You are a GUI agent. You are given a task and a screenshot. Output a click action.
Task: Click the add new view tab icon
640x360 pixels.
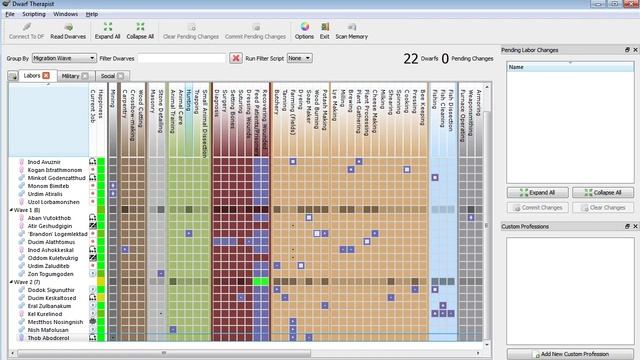pyautogui.click(x=13, y=76)
